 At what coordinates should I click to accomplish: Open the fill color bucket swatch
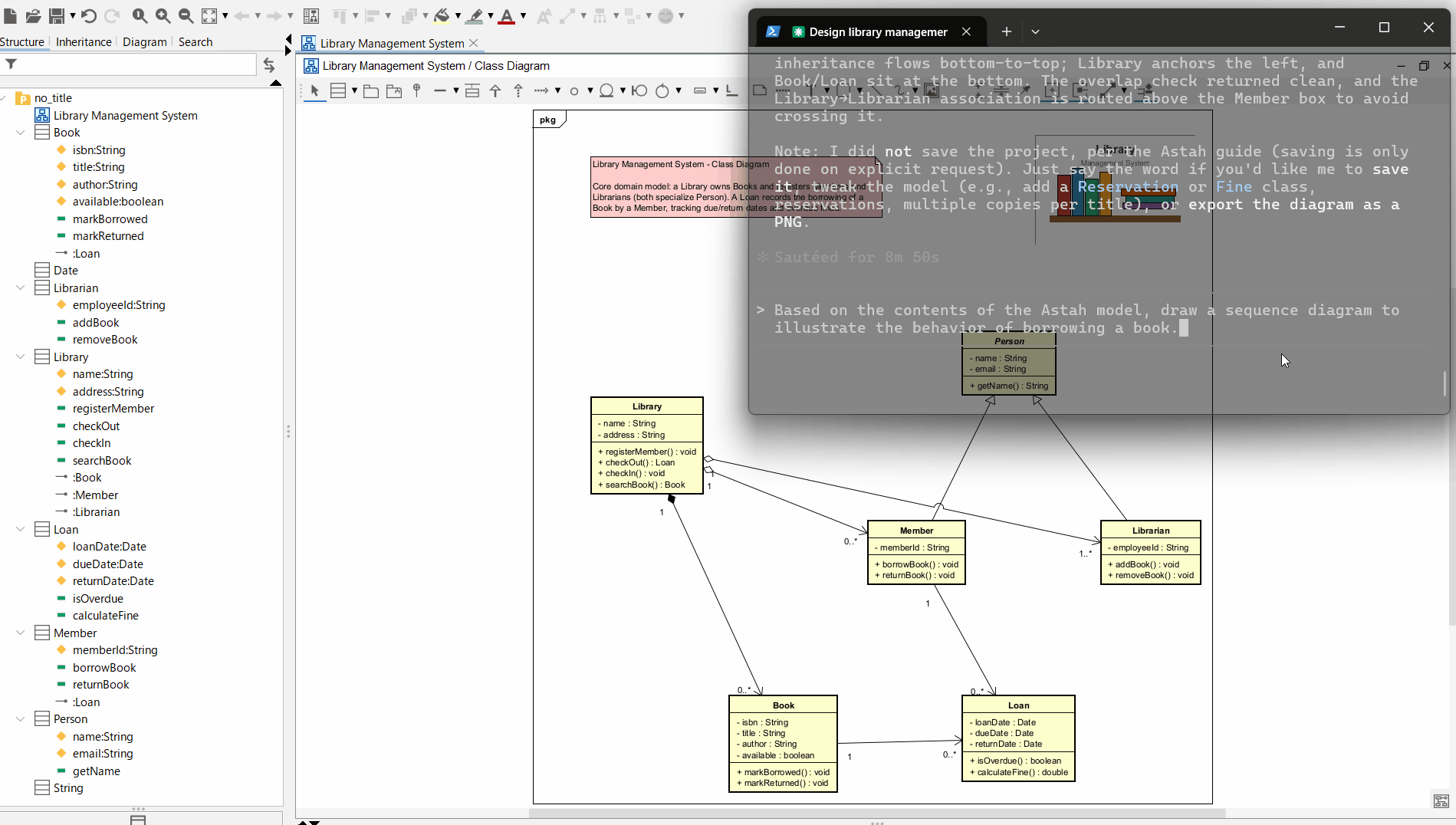pos(442,15)
